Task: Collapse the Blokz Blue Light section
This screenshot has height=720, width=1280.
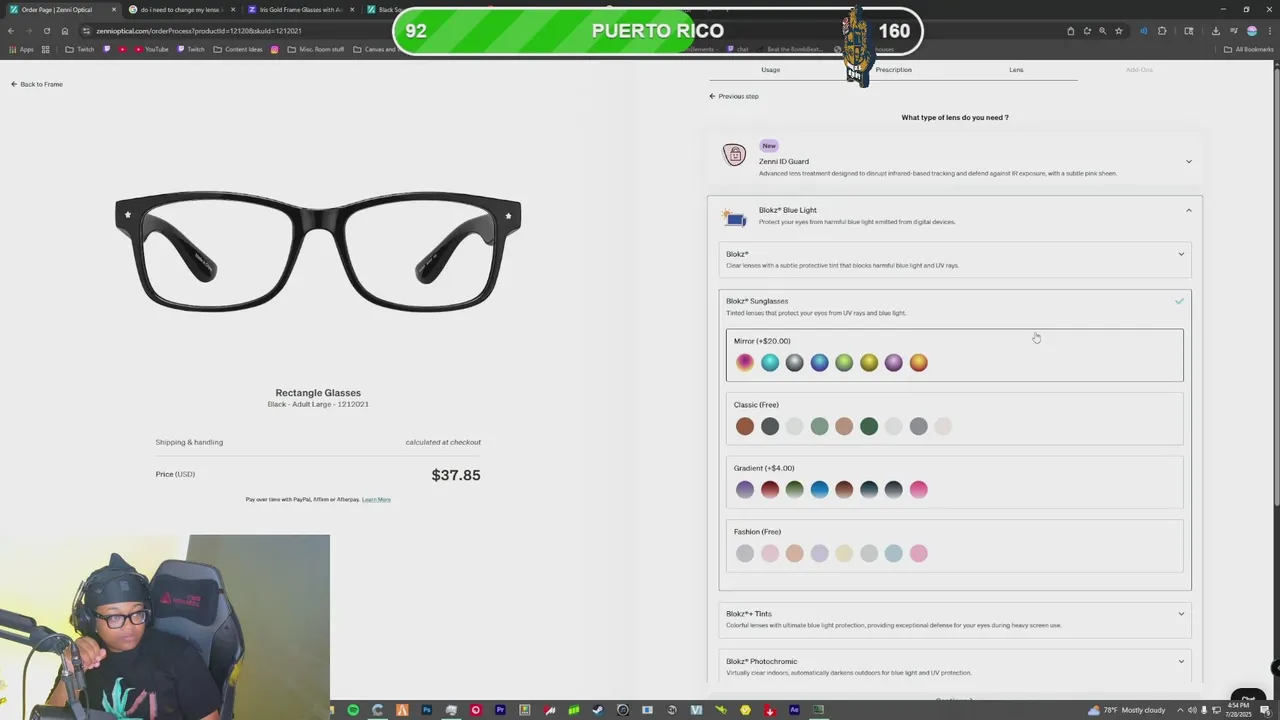Action: point(1189,210)
